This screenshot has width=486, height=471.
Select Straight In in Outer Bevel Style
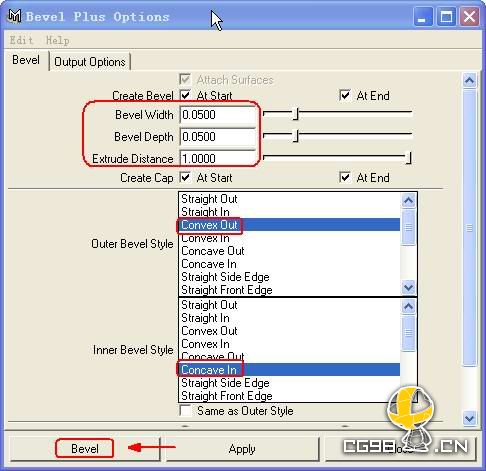pos(289,212)
